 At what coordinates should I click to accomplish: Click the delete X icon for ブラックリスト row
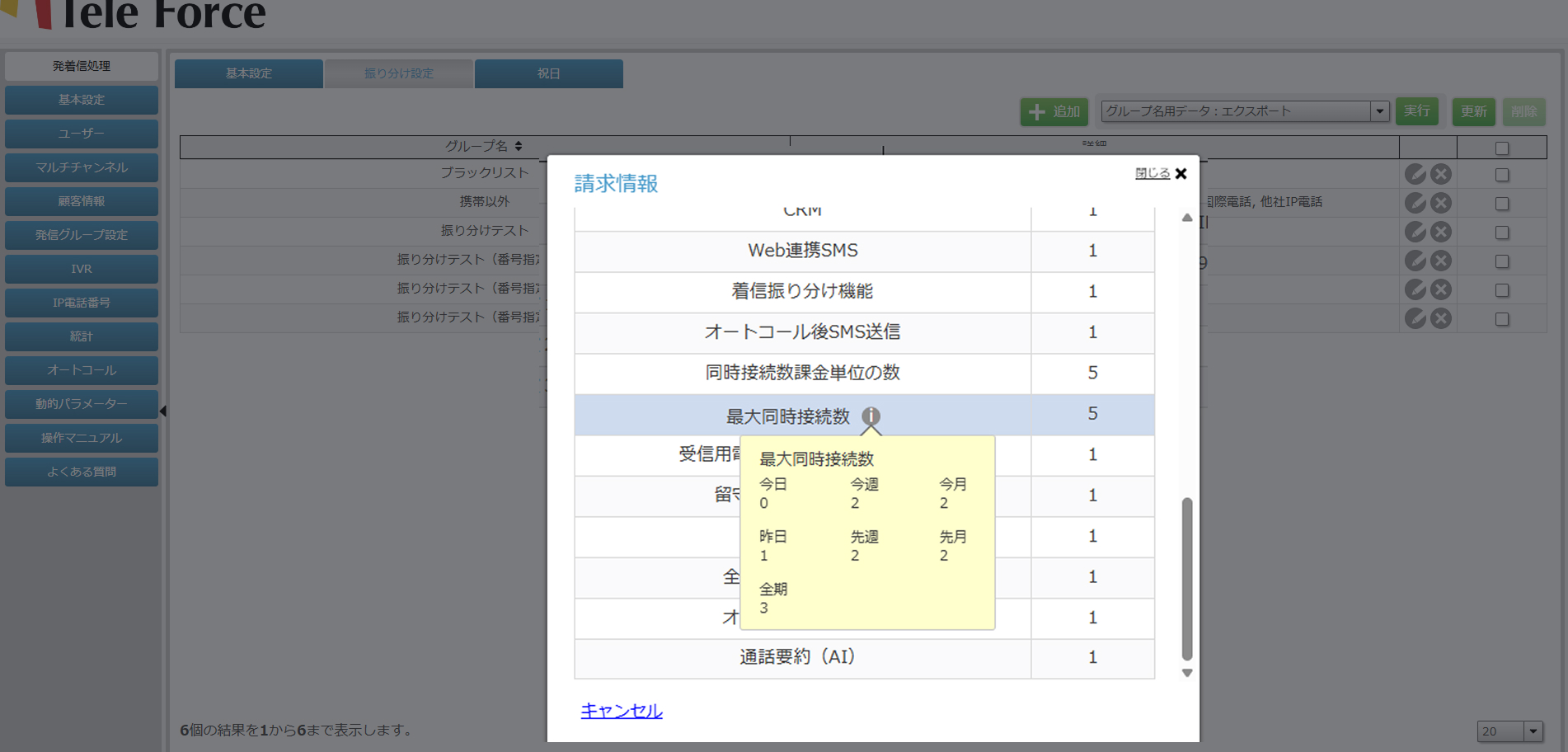pos(1440,174)
